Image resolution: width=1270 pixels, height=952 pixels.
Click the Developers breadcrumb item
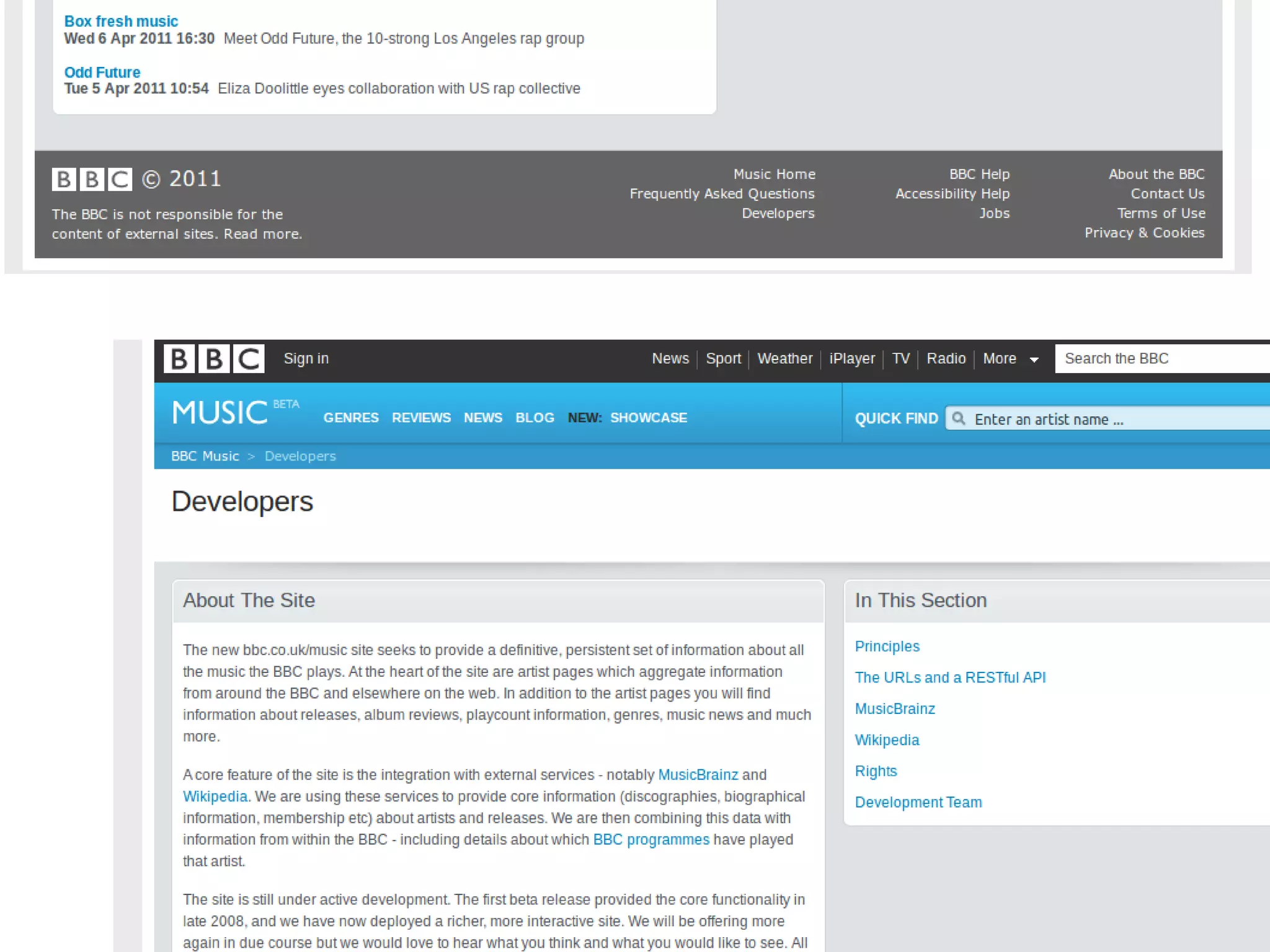coord(300,456)
